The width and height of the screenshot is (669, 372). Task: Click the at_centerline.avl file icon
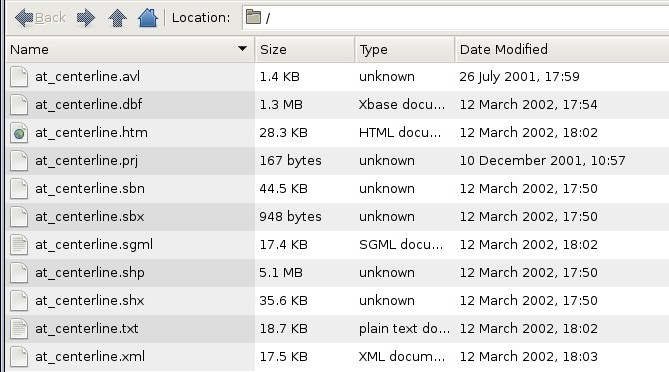click(x=19, y=77)
